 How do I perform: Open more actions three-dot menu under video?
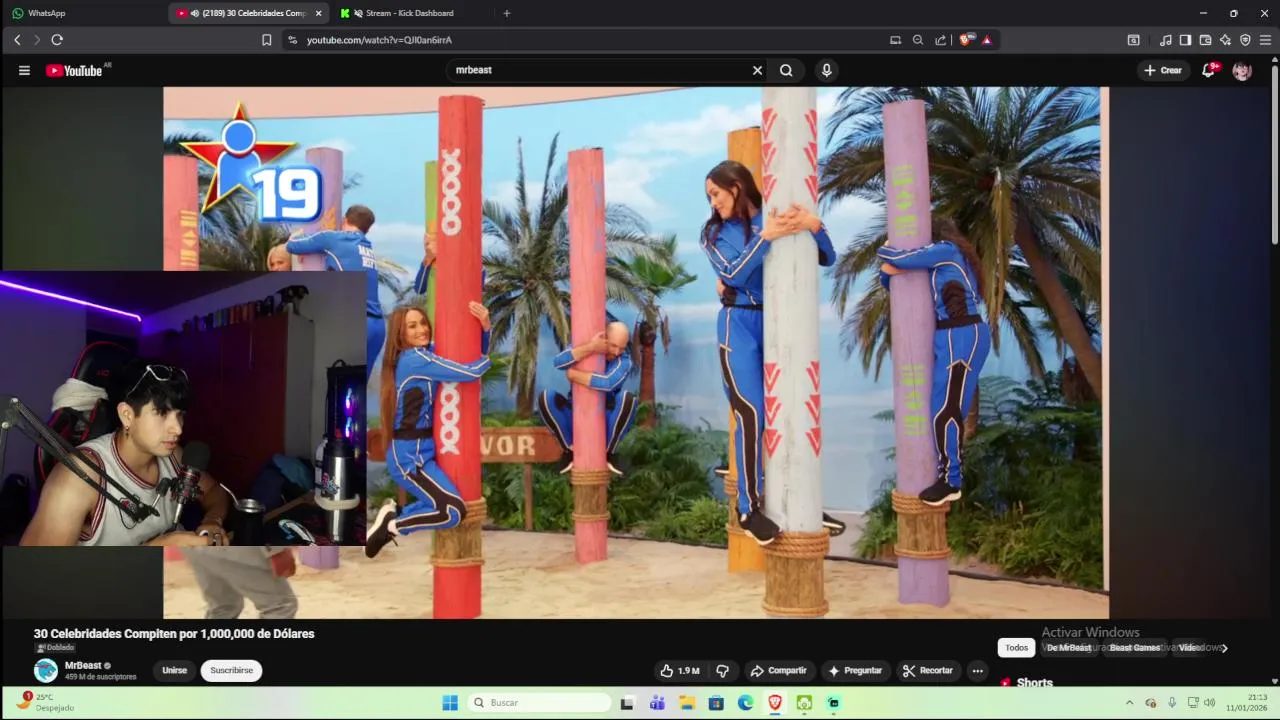point(978,670)
